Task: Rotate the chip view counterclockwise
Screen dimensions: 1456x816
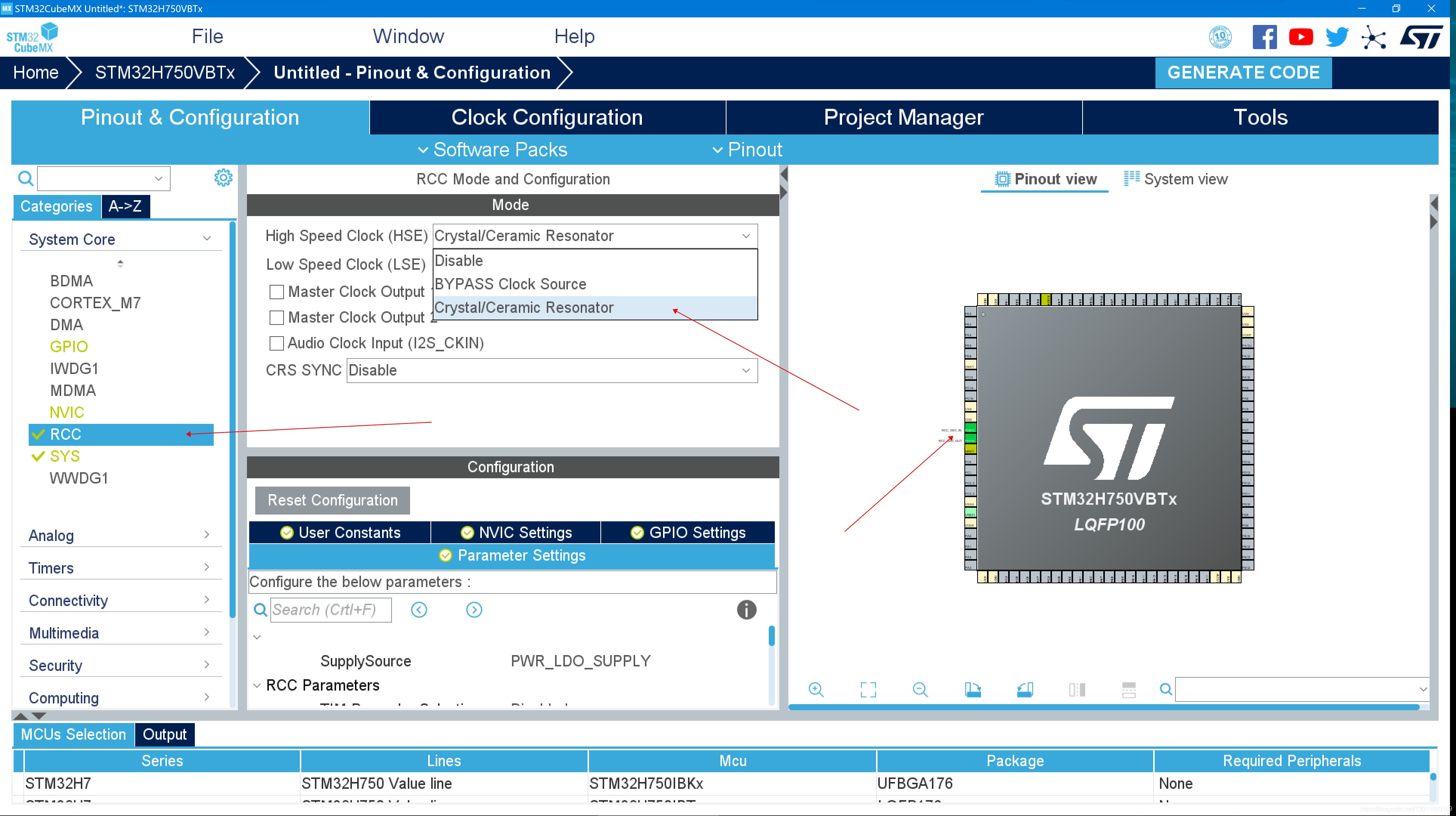Action: pyautogui.click(x=1024, y=689)
